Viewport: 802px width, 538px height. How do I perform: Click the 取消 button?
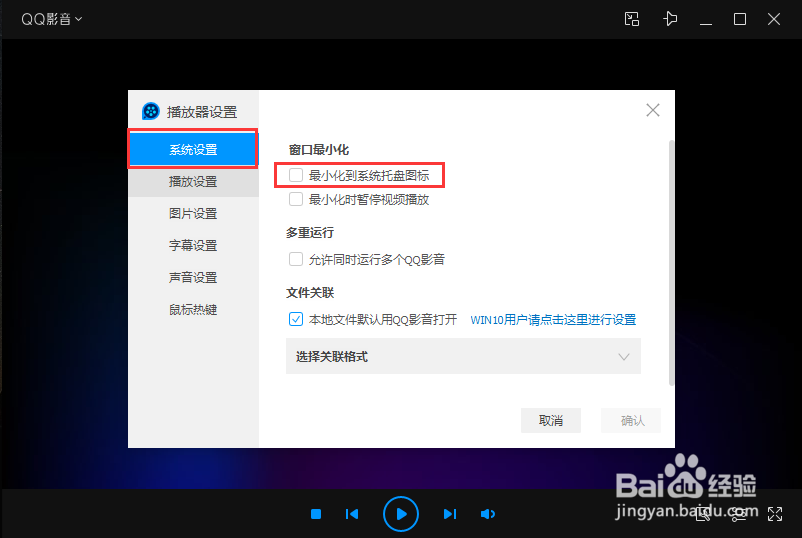pos(551,420)
